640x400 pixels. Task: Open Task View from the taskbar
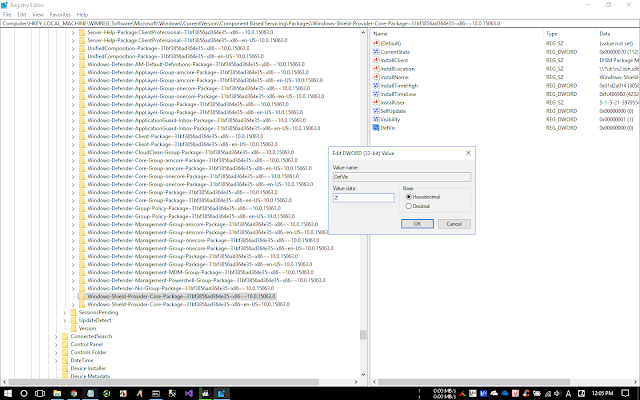click(40, 393)
